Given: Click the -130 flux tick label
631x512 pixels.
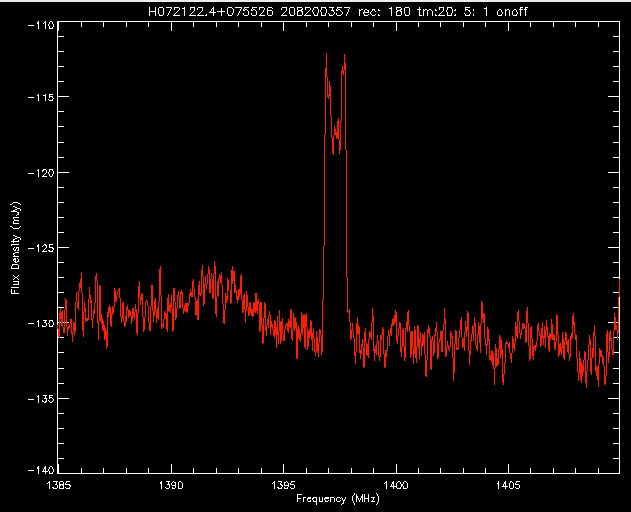Looking at the screenshot, I should (x=41, y=322).
